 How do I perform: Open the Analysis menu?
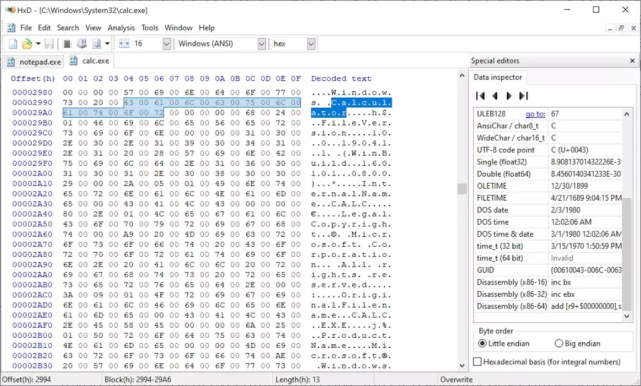coord(121,28)
